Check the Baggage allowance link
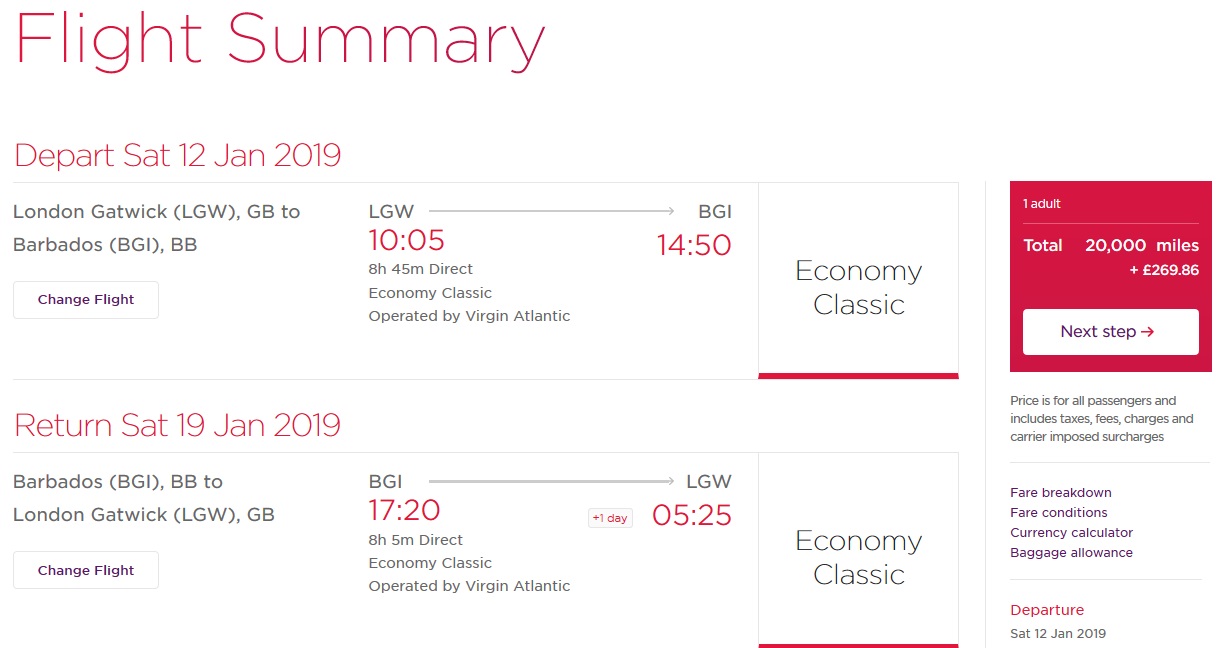Image resolution: width=1225 pixels, height=648 pixels. (1071, 553)
